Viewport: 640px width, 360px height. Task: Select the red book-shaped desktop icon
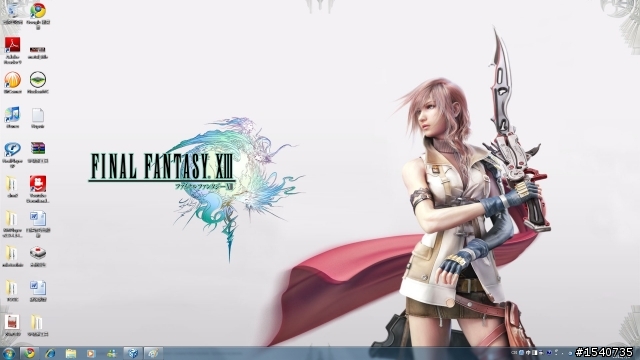click(x=12, y=322)
